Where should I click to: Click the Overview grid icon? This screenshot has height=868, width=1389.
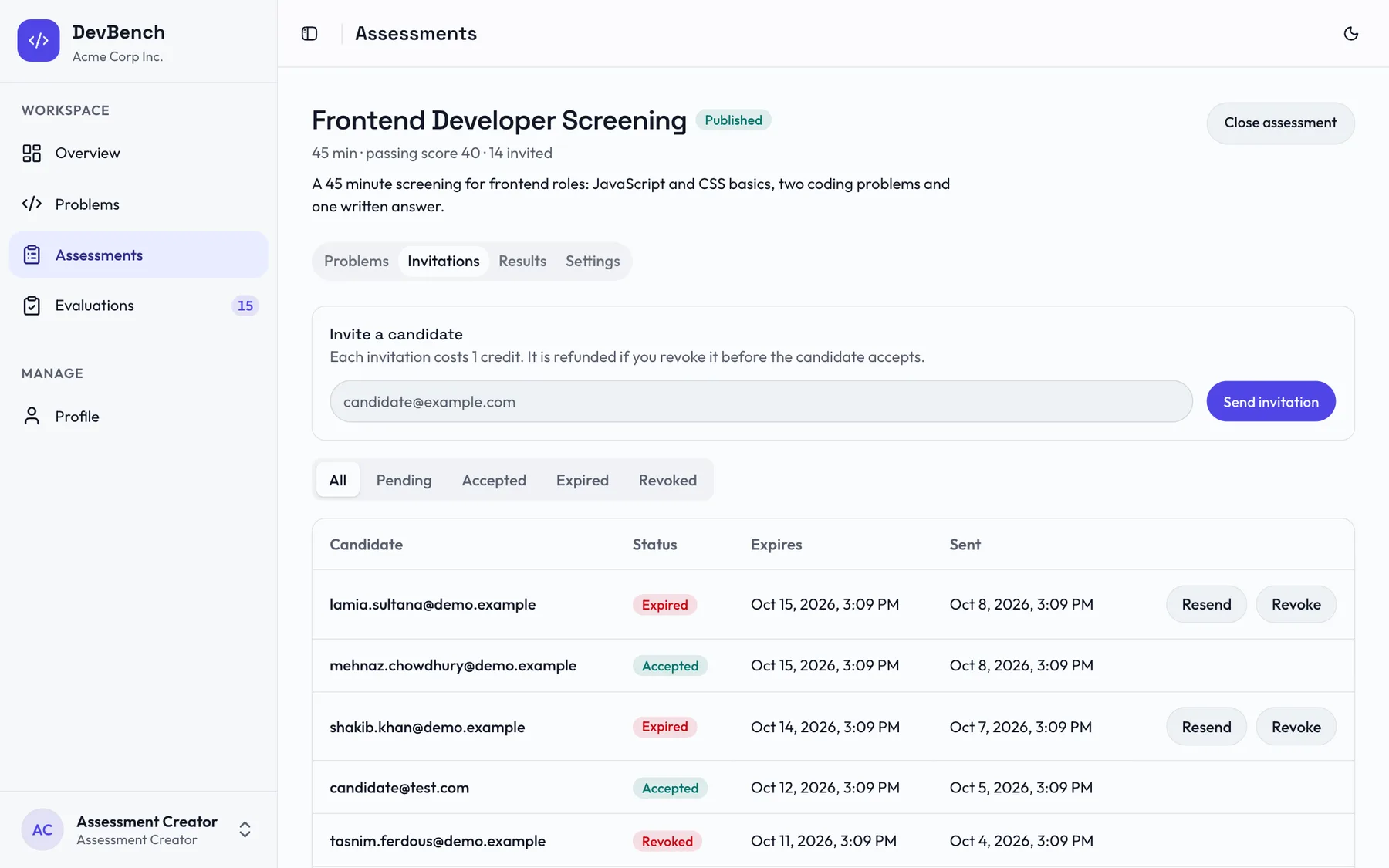pos(32,153)
